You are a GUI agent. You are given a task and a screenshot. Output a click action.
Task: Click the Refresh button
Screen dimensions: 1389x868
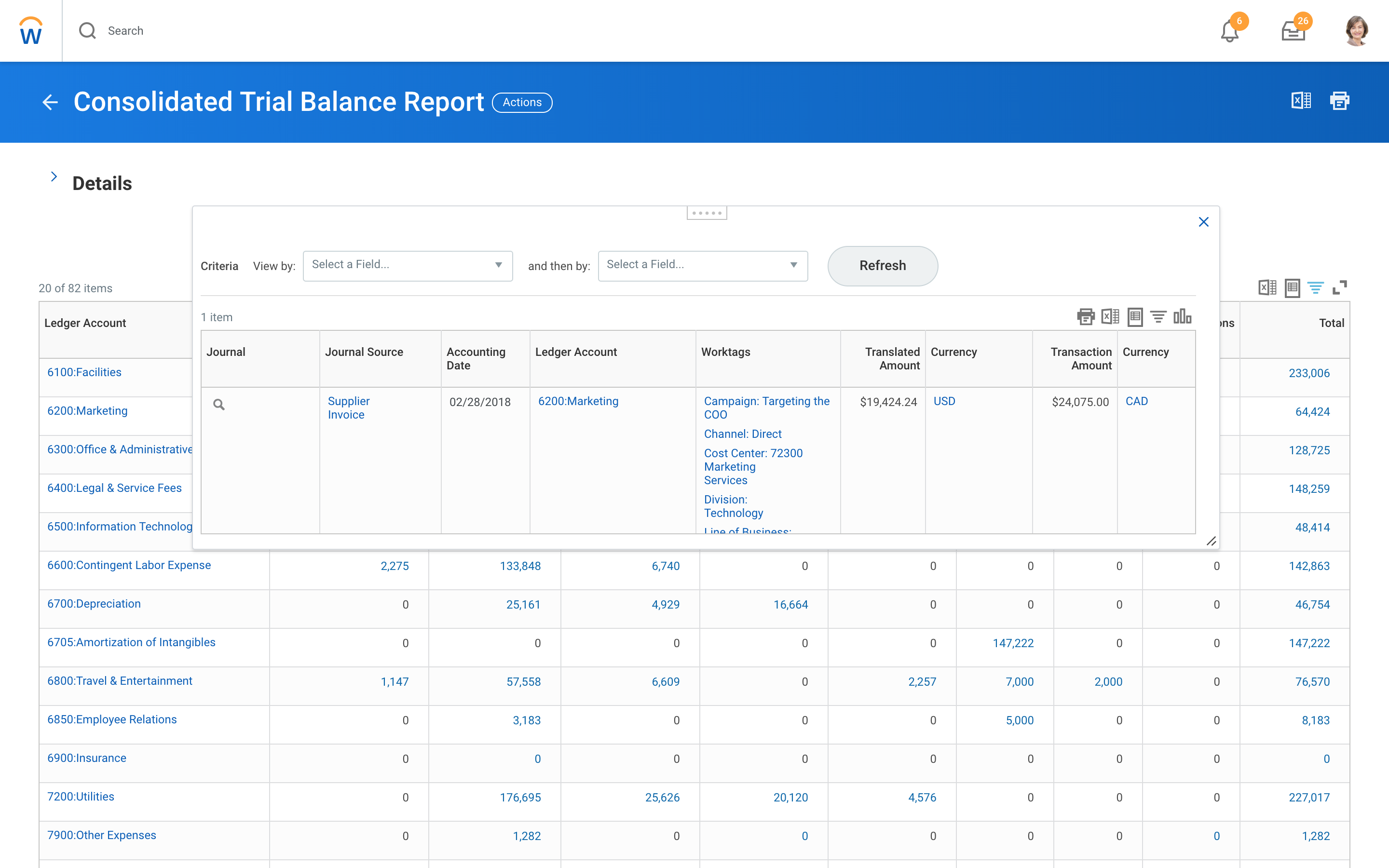click(882, 266)
